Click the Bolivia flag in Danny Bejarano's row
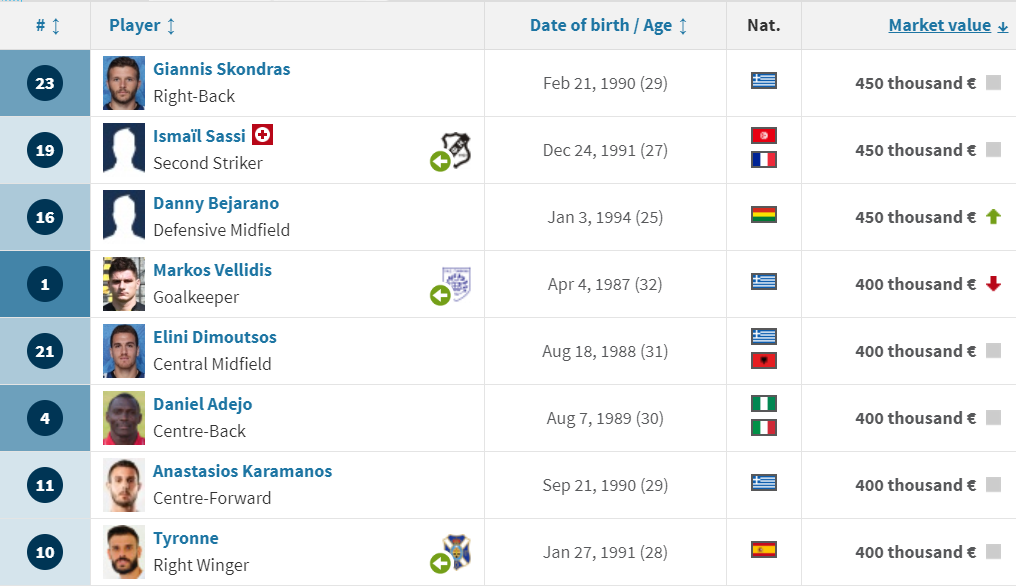Screen dimensions: 1016x586 click(764, 215)
